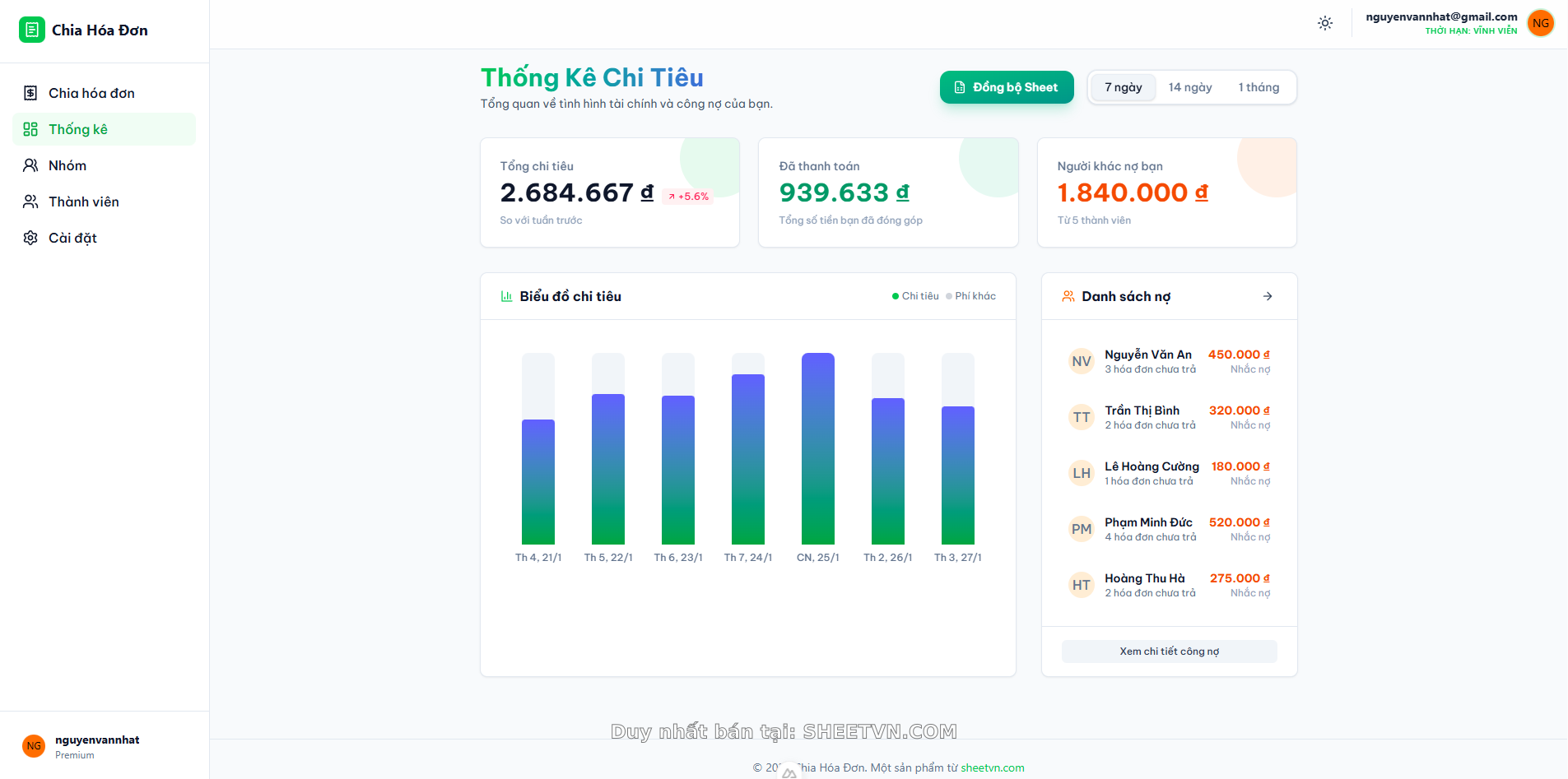Switch to 1 tháng time range

pyautogui.click(x=1258, y=87)
